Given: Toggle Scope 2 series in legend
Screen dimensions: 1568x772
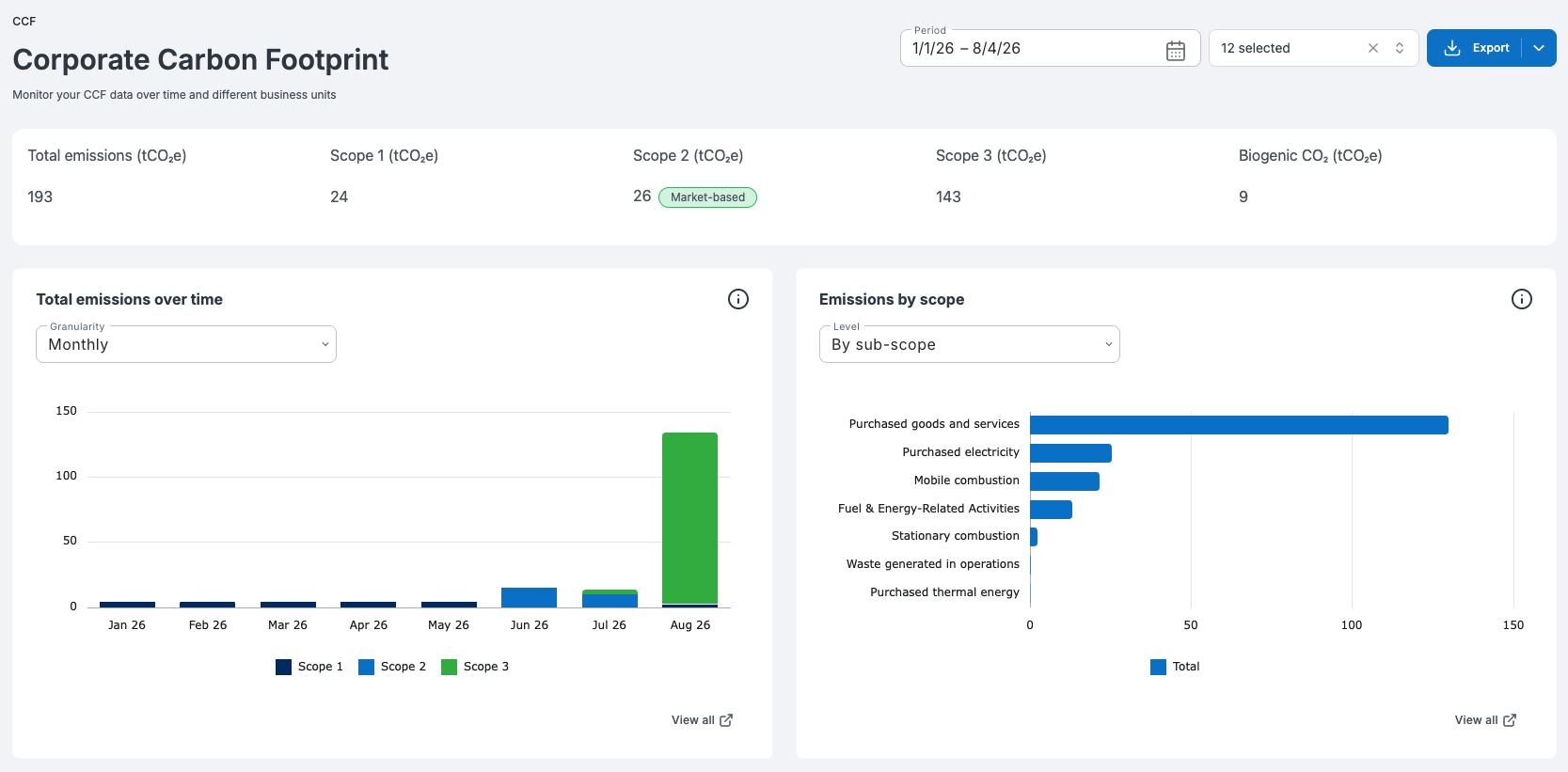Looking at the screenshot, I should (x=391, y=667).
